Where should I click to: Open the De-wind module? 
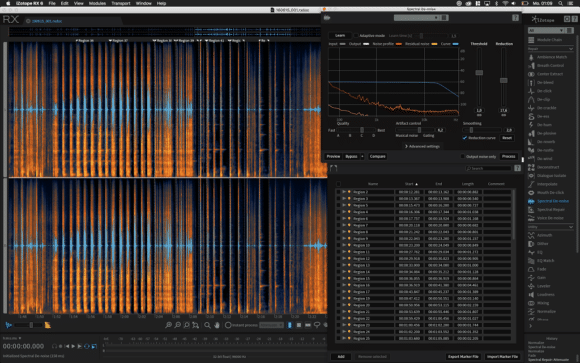click(x=540, y=159)
